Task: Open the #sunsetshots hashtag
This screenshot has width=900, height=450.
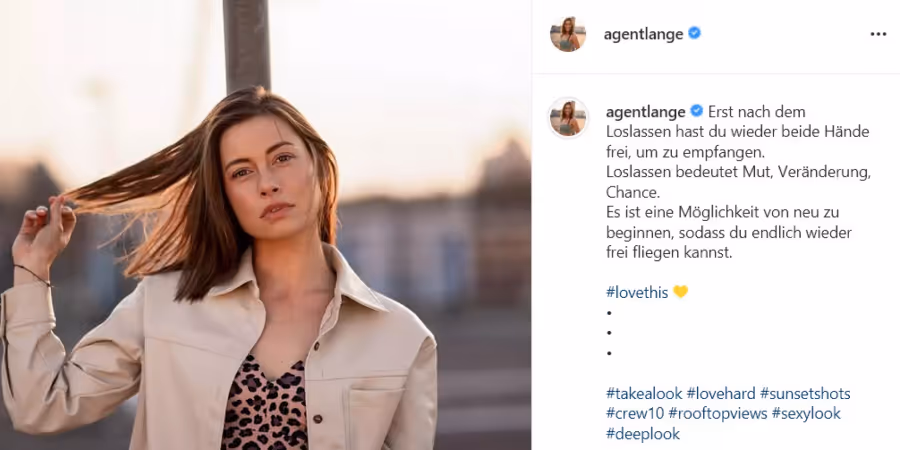Action: coord(805,394)
